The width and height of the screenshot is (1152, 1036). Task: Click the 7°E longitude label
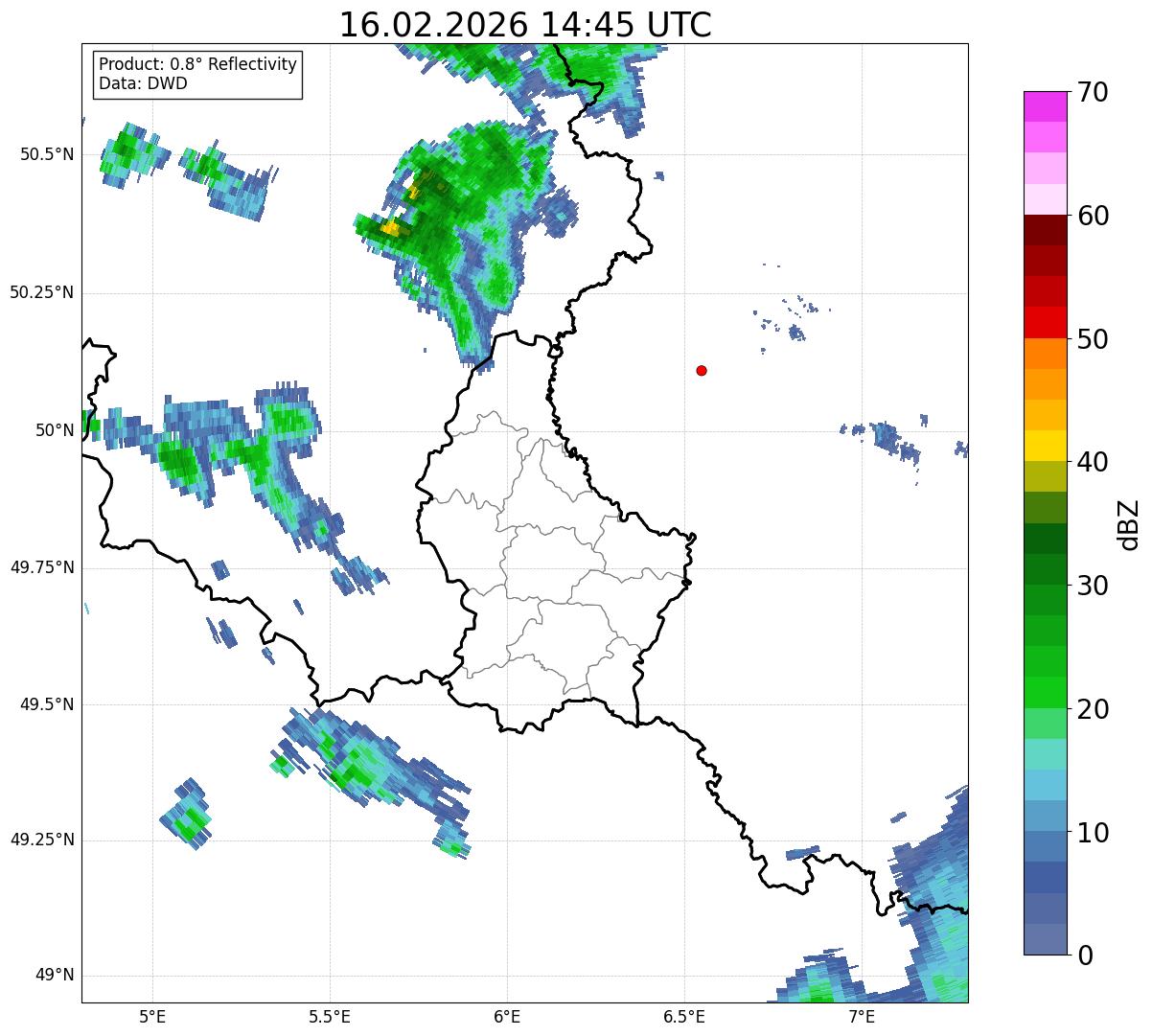point(862,1016)
